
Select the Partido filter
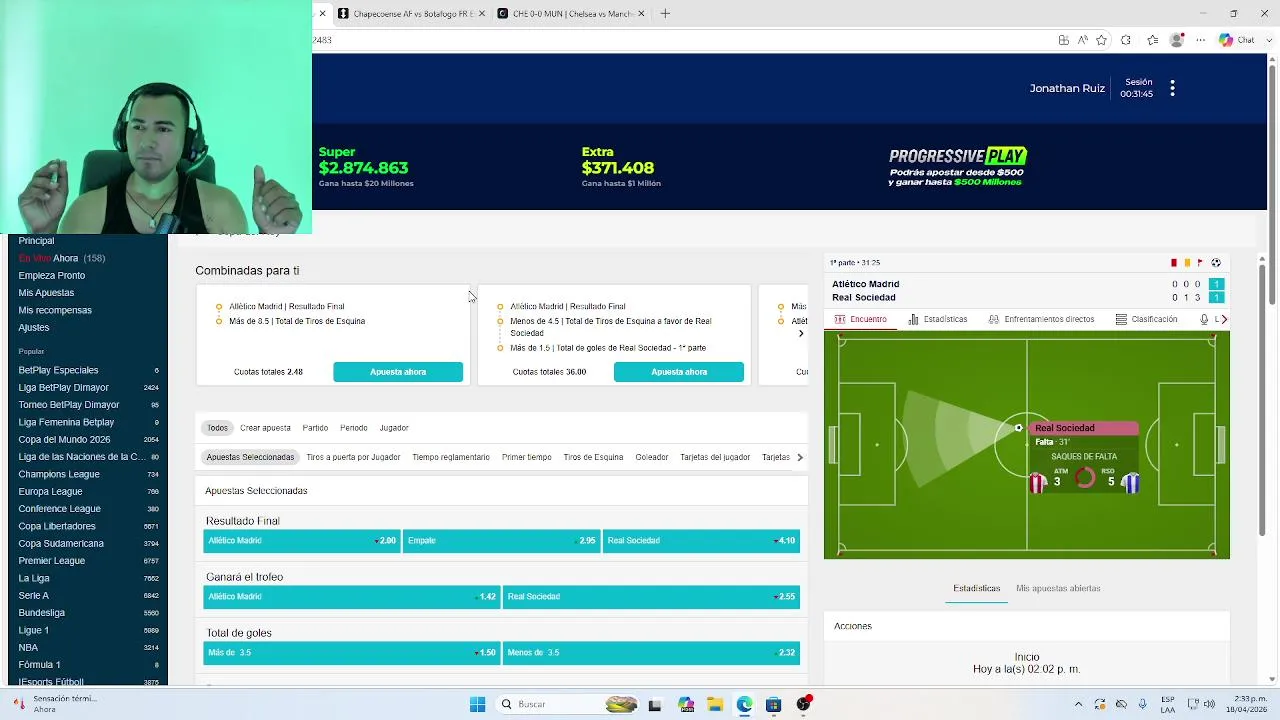pyautogui.click(x=315, y=428)
